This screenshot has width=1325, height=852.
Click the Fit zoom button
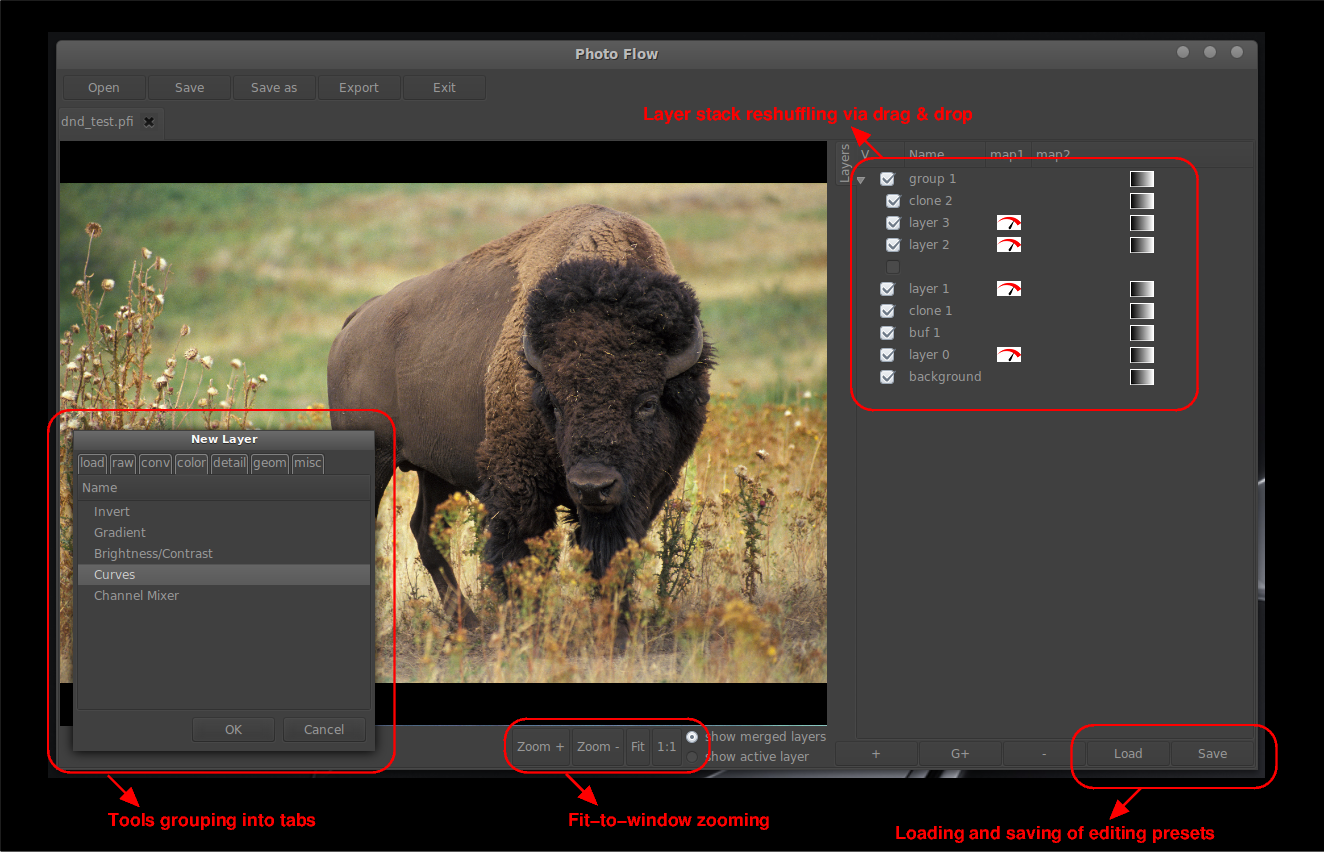[x=638, y=747]
